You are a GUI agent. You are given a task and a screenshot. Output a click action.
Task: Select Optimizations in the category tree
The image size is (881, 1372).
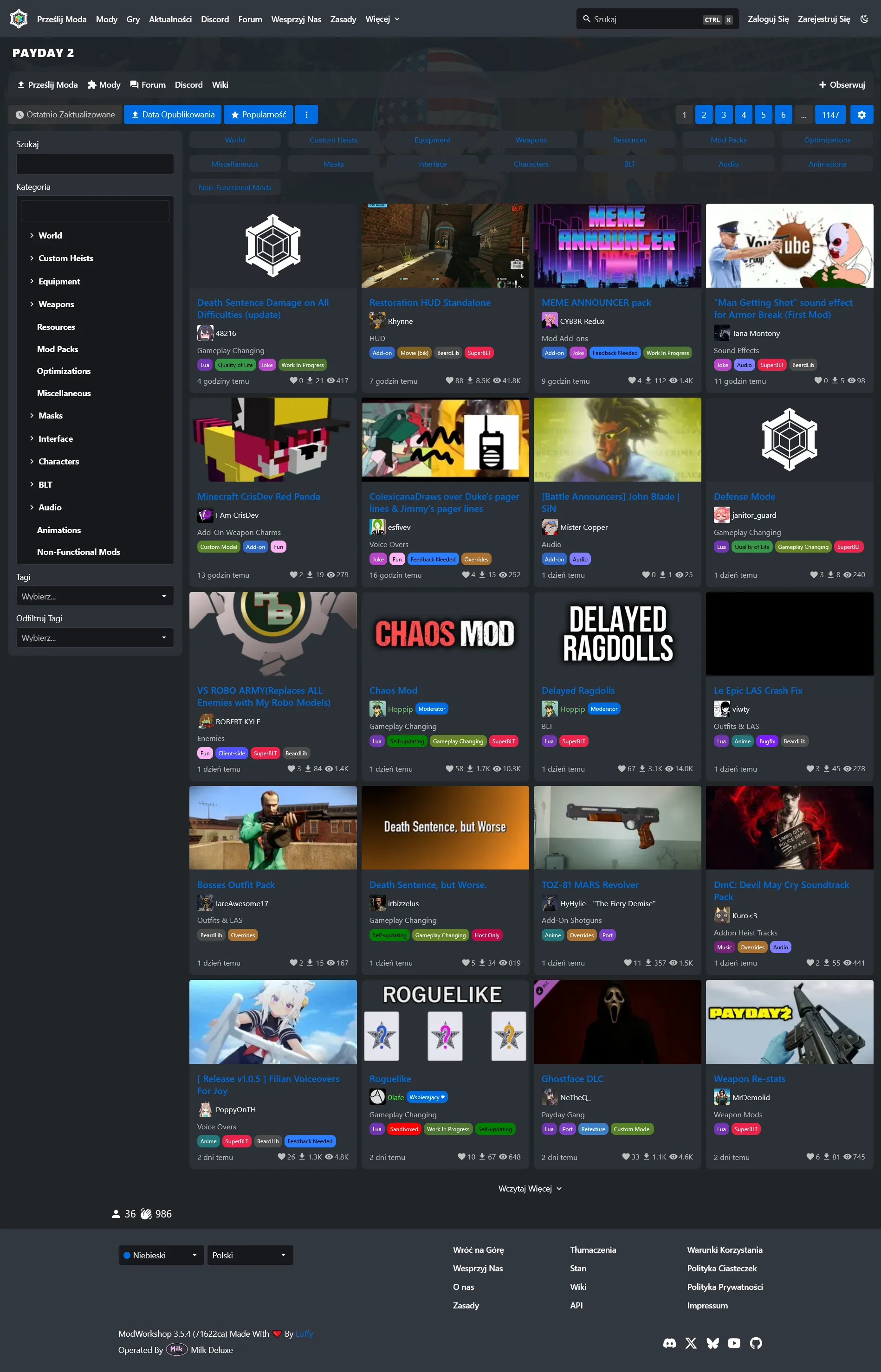point(64,371)
